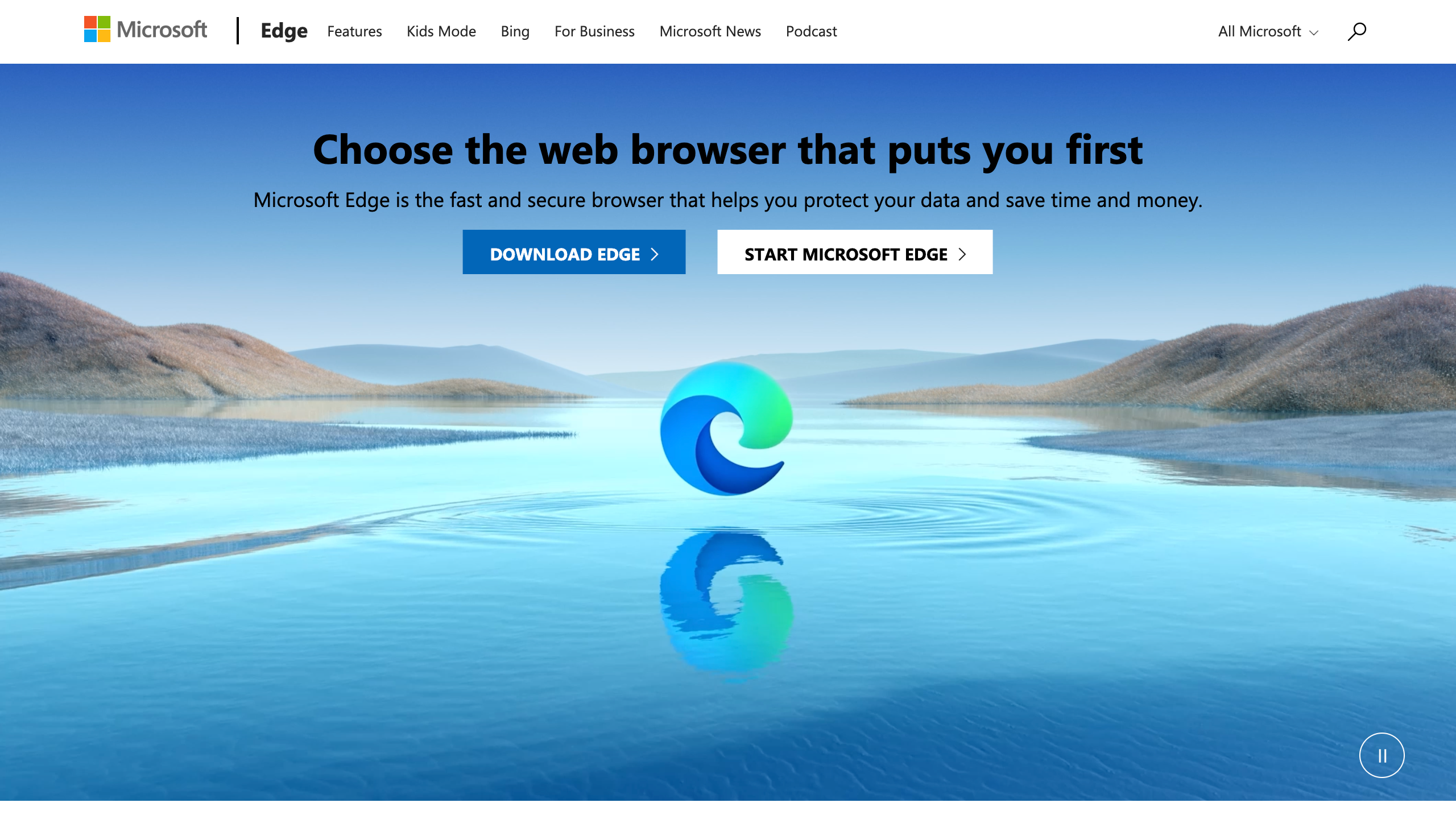
Task: Select the Podcast menu item
Action: (810, 31)
